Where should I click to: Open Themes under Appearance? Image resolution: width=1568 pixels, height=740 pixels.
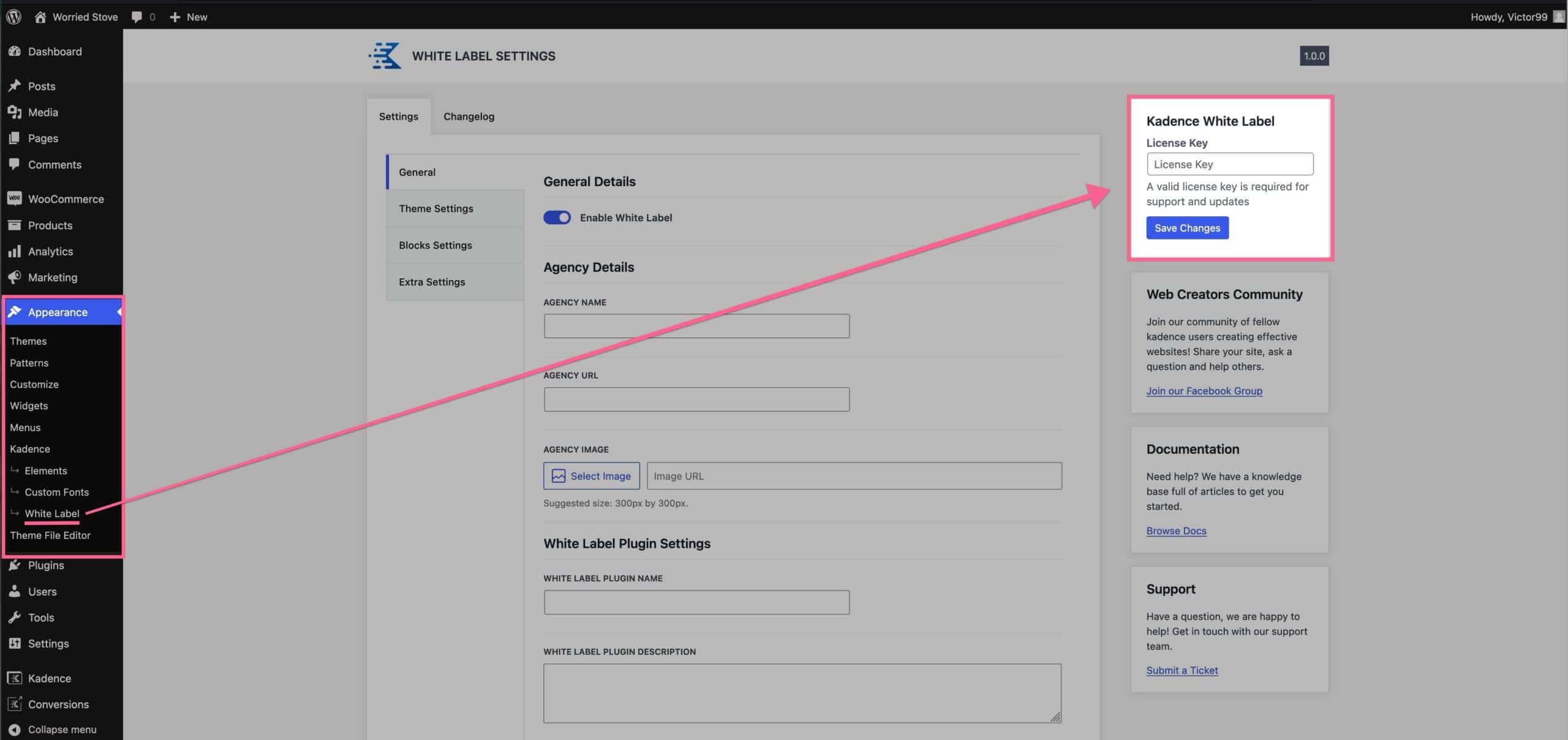point(28,341)
